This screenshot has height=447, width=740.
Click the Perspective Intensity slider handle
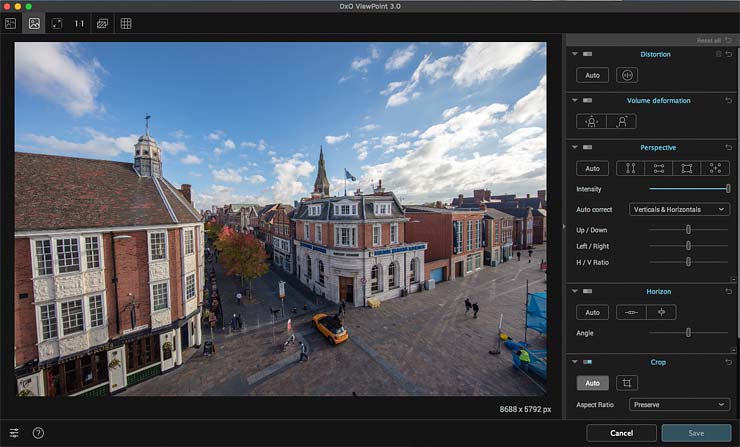[x=728, y=189]
